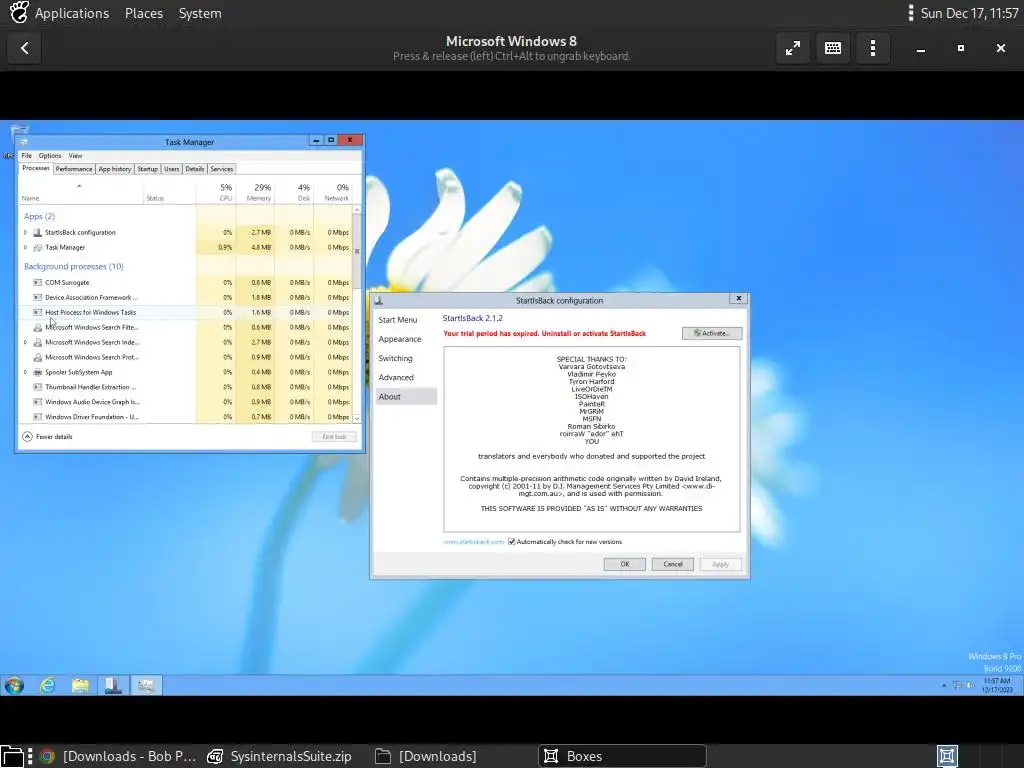The image size is (1024, 768).
Task: Open GNOME Applications menu
Action: 72,13
